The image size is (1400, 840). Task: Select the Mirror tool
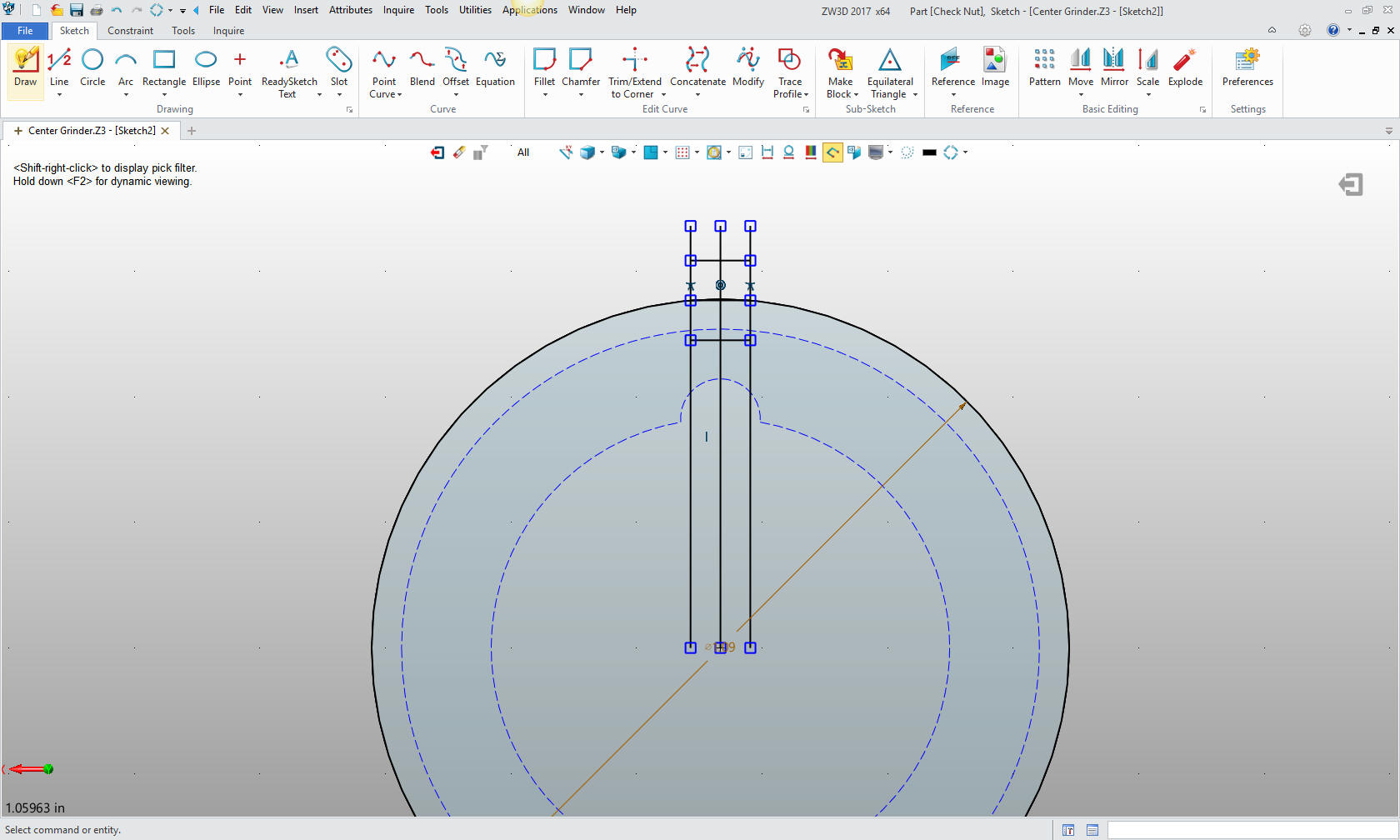click(1114, 67)
